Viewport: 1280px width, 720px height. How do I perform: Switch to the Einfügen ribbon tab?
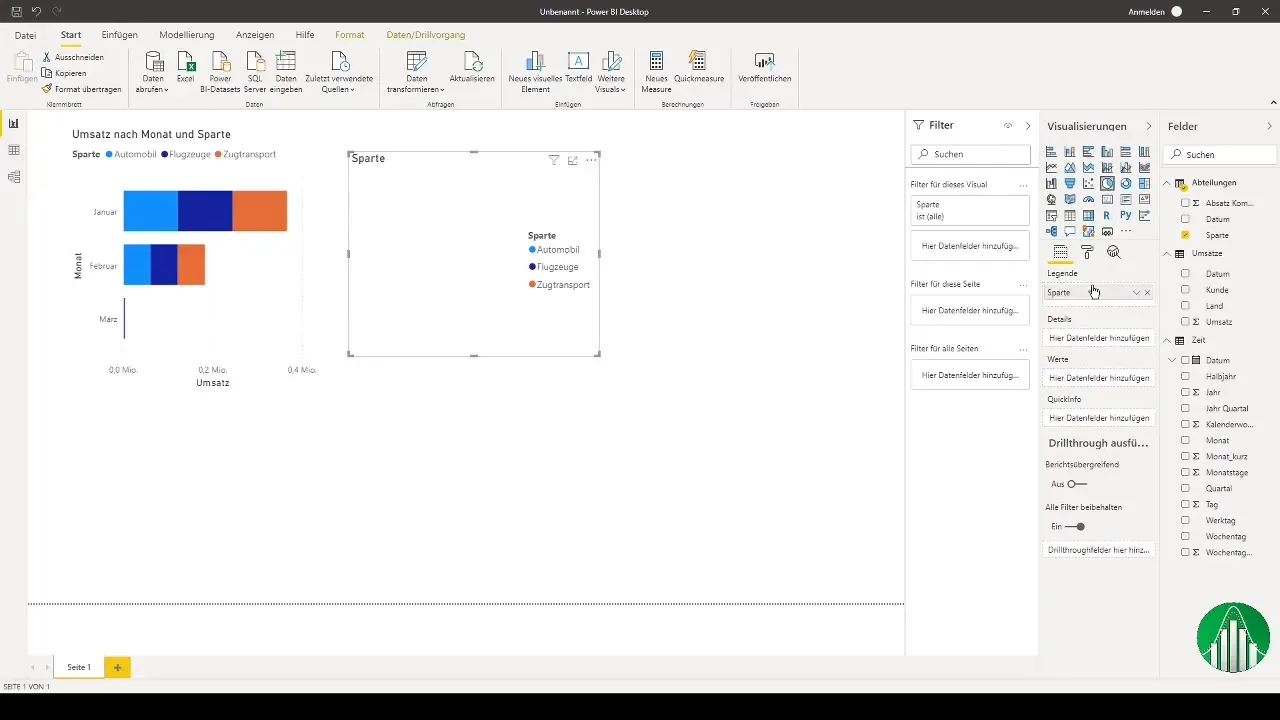(x=120, y=35)
